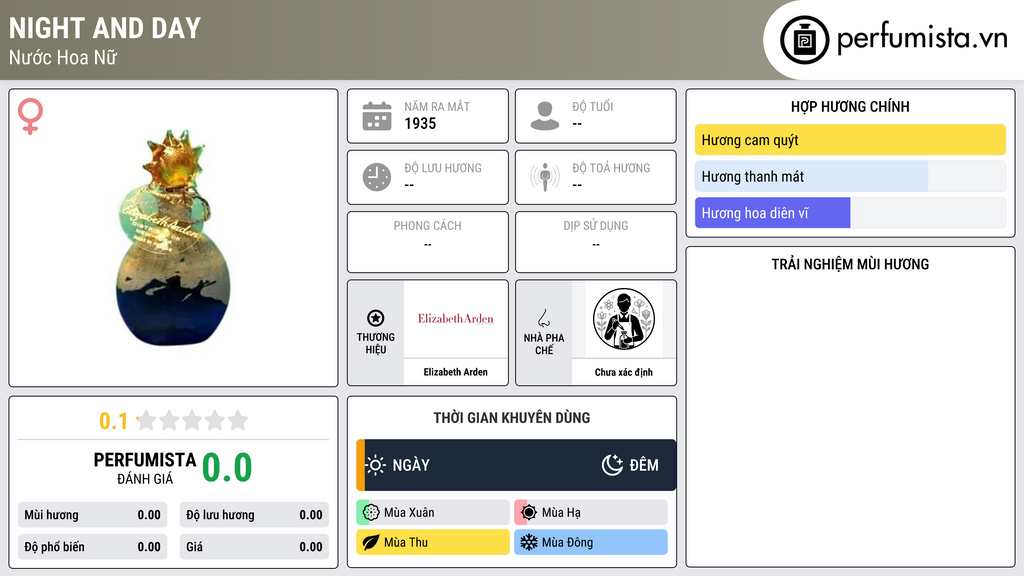Screen dimensions: 1024x576
Task: Select the Mùa Thu season chip
Action: pos(433,542)
